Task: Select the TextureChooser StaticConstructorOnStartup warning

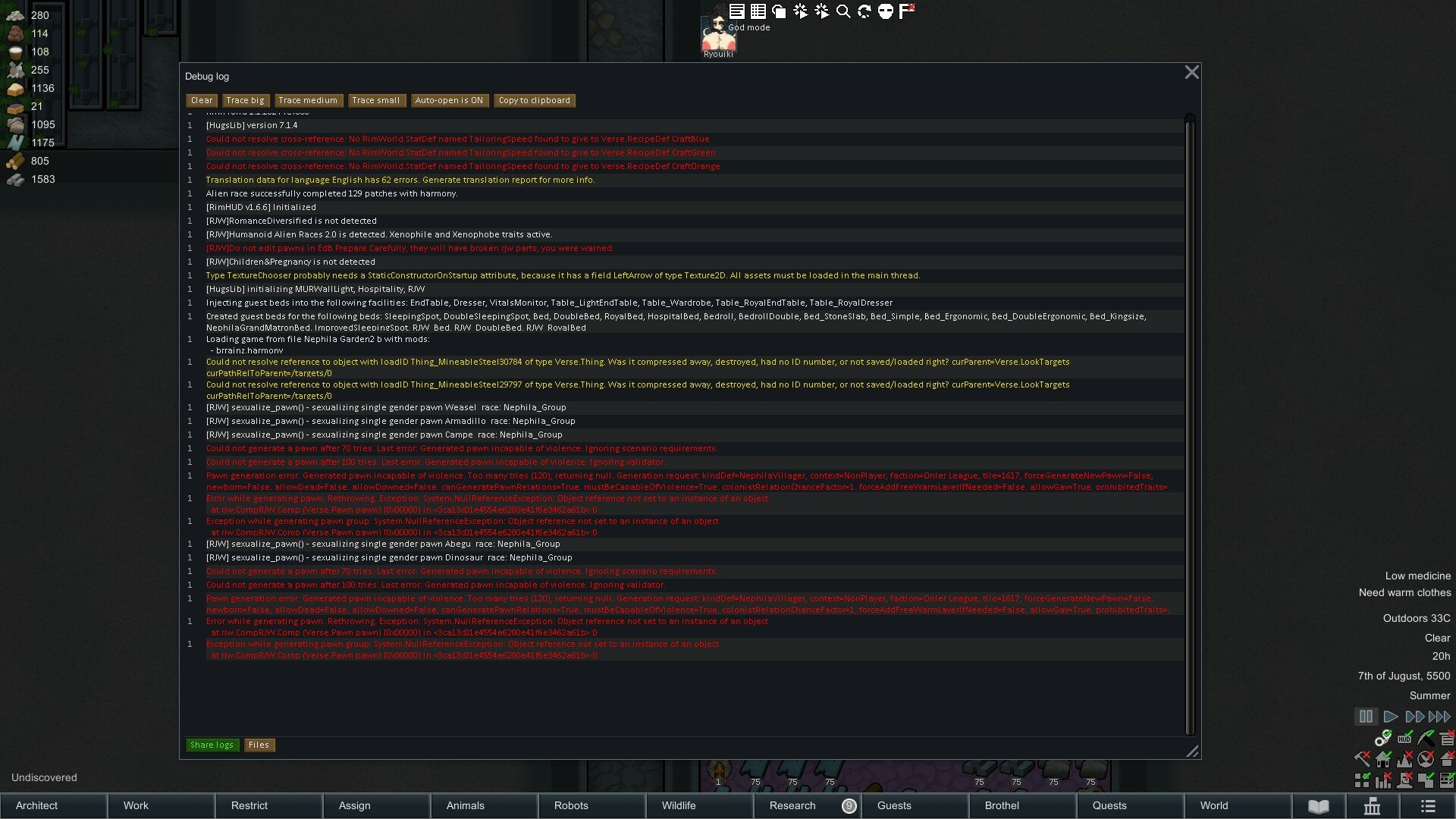Action: coord(685,275)
